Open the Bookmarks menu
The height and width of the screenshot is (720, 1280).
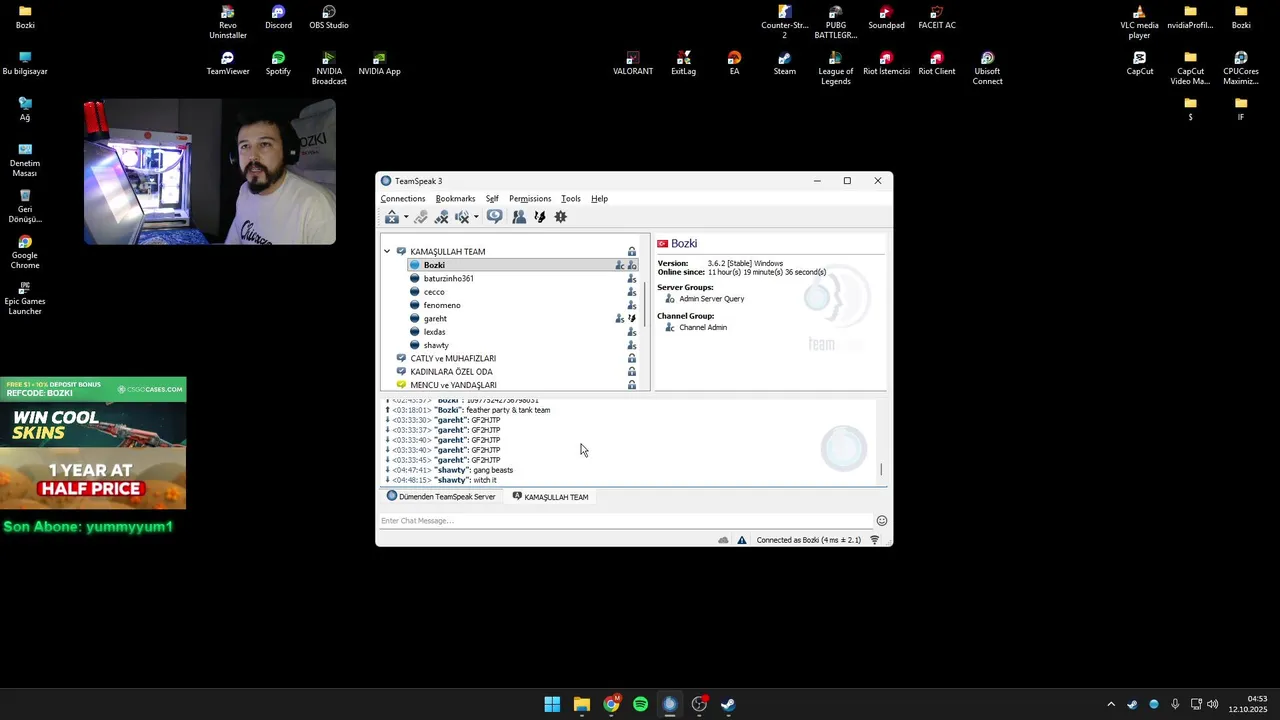point(455,199)
